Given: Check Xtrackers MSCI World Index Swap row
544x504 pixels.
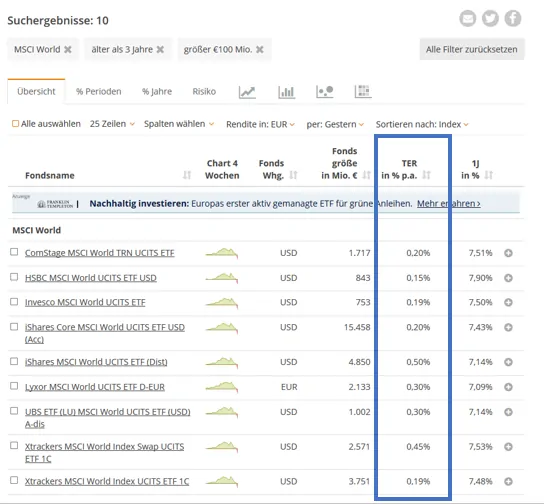Looking at the screenshot, I should (14, 445).
